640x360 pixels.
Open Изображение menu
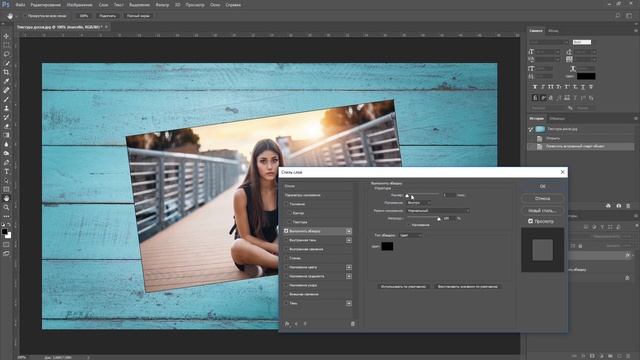[x=80, y=5]
